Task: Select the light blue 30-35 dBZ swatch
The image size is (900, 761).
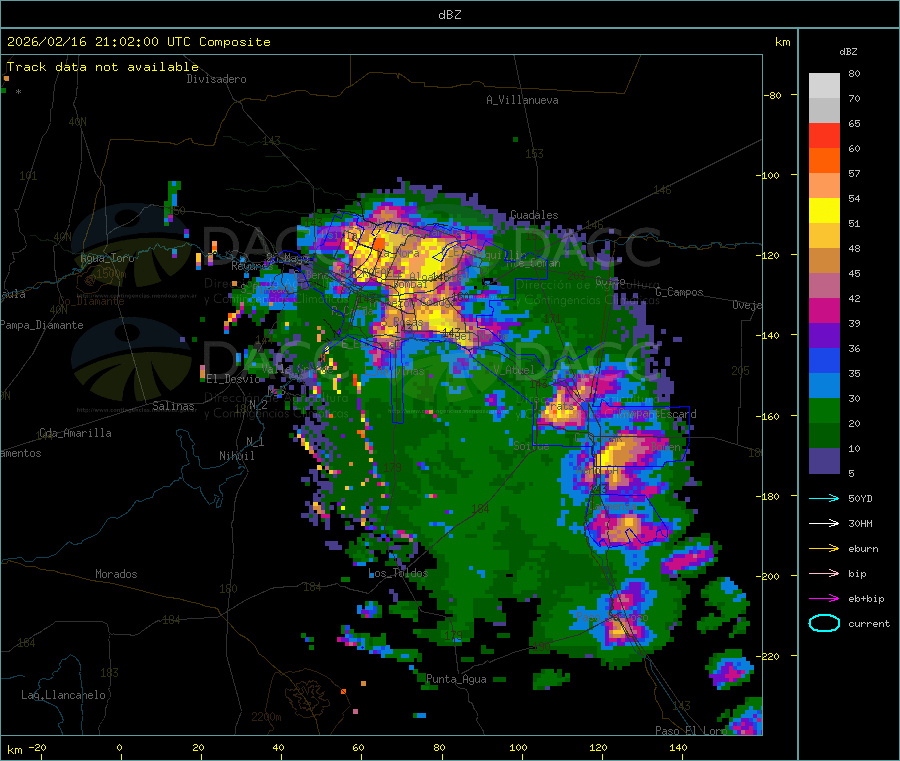Action: click(x=824, y=386)
